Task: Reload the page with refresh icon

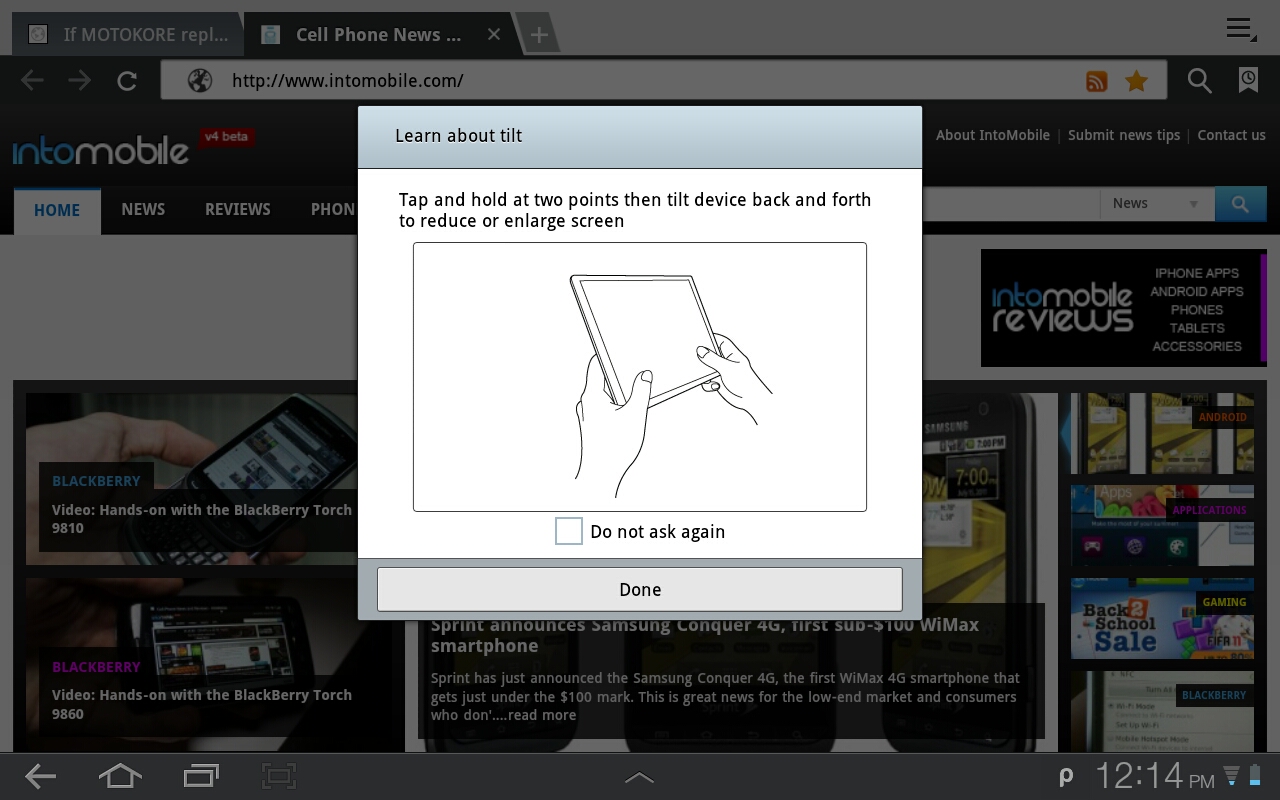Action: [x=127, y=81]
